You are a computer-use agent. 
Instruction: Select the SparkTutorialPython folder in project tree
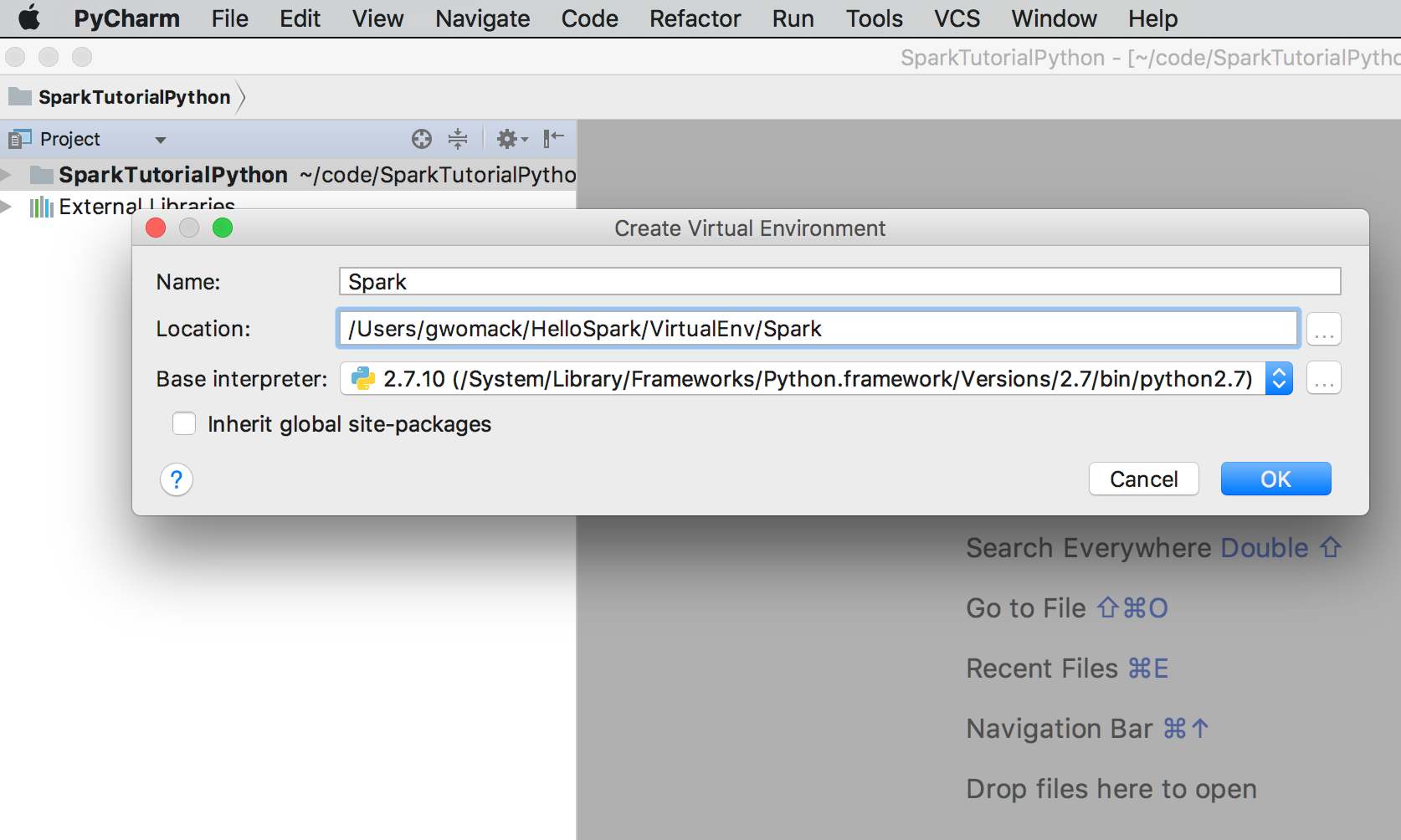coord(42,174)
